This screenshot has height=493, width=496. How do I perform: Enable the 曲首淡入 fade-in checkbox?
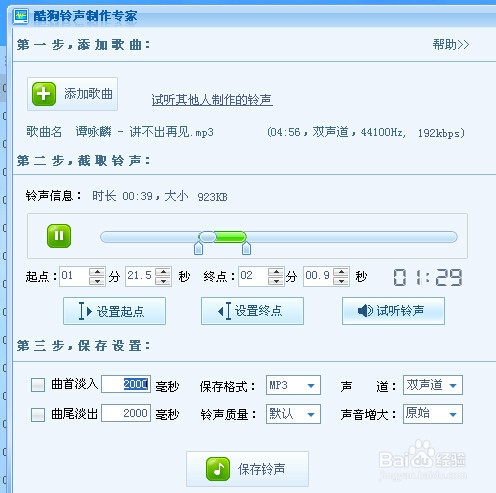(x=38, y=385)
